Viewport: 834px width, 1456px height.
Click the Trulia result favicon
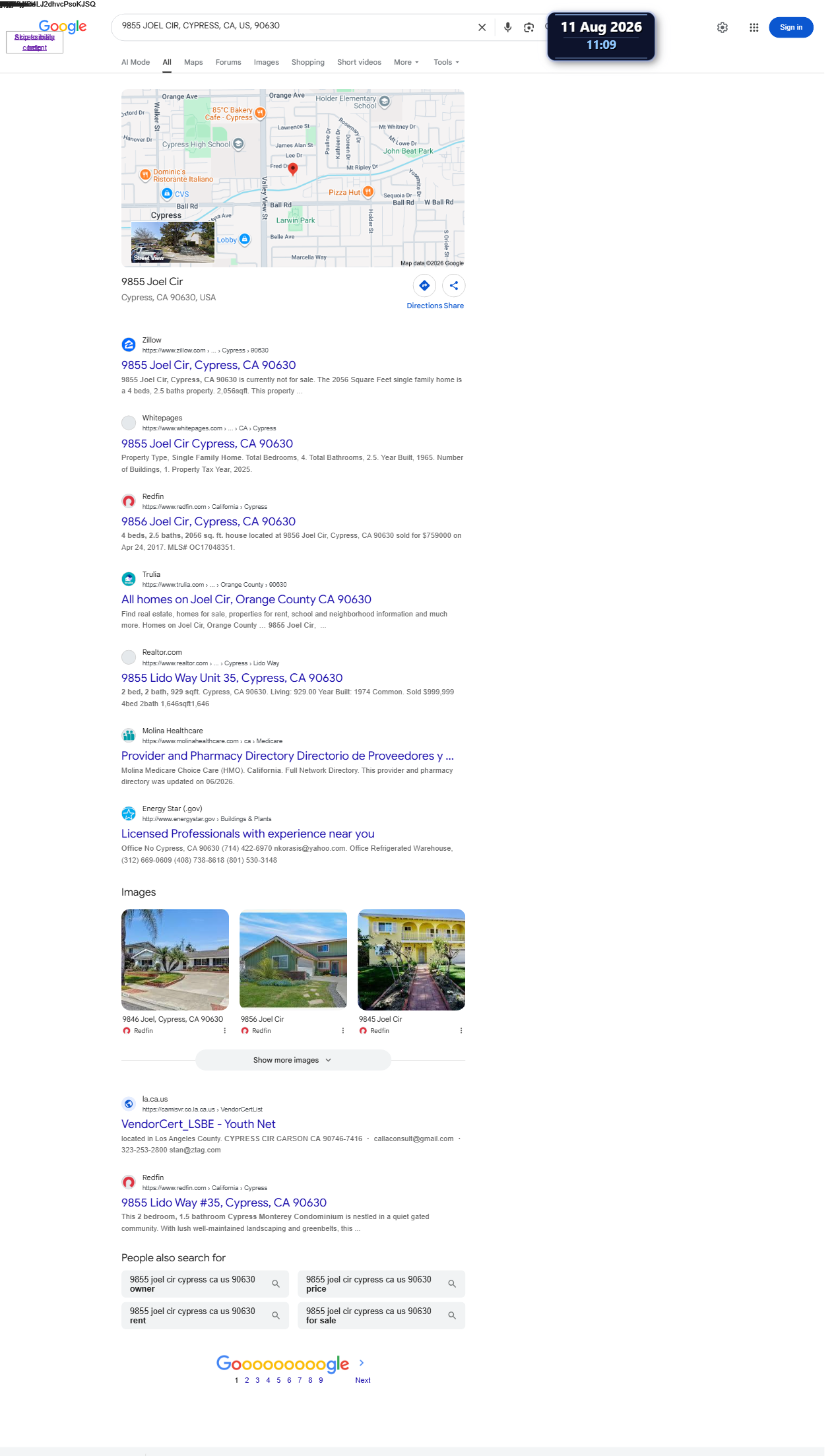(x=129, y=579)
